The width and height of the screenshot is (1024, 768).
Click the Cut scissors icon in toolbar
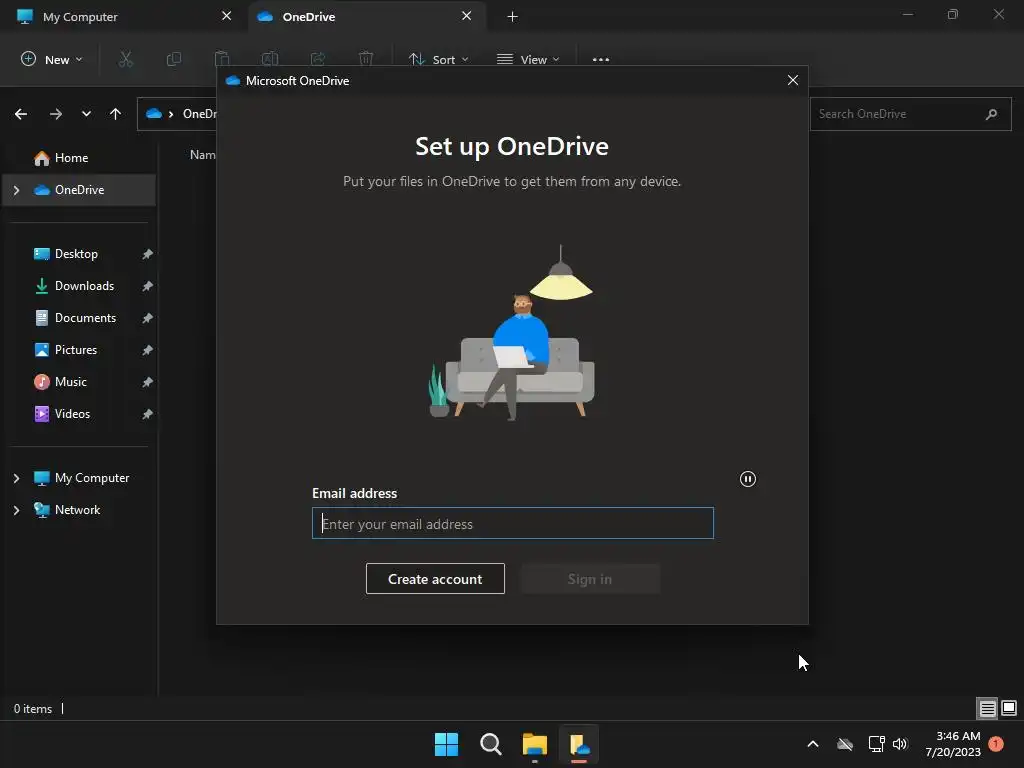[x=125, y=59]
